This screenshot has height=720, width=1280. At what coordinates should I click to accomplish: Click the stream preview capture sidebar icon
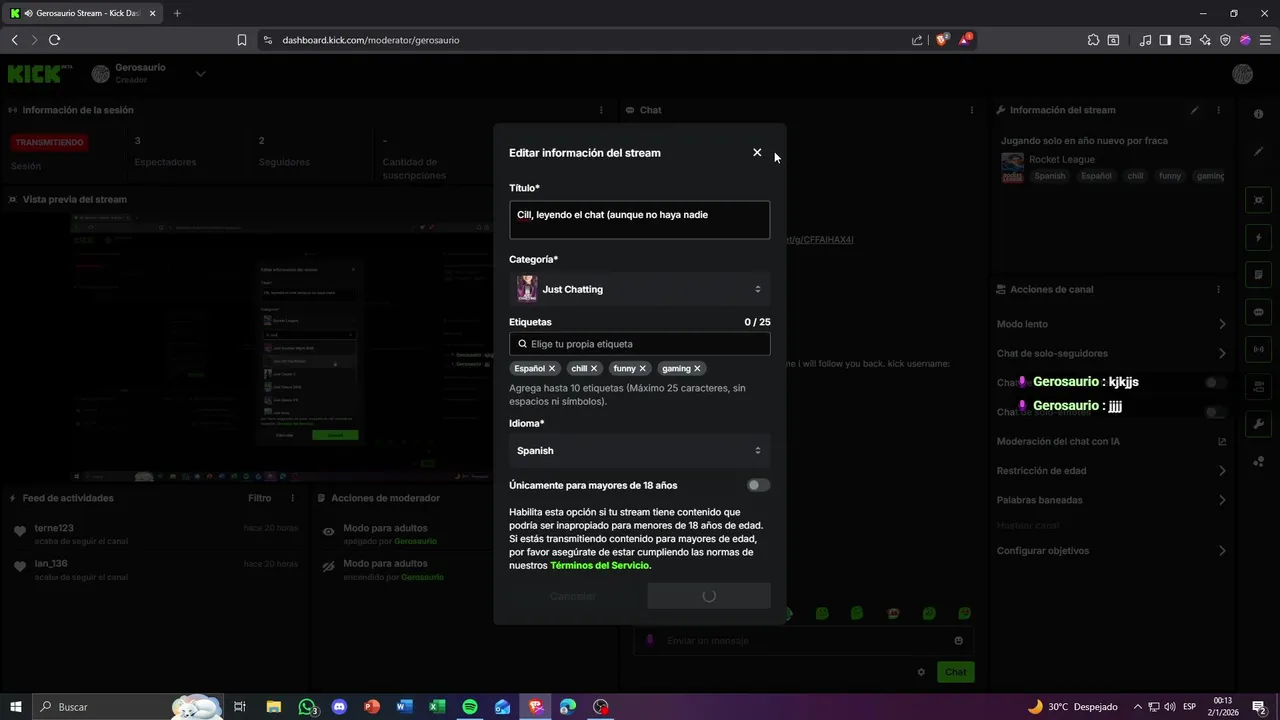pos(1258,200)
